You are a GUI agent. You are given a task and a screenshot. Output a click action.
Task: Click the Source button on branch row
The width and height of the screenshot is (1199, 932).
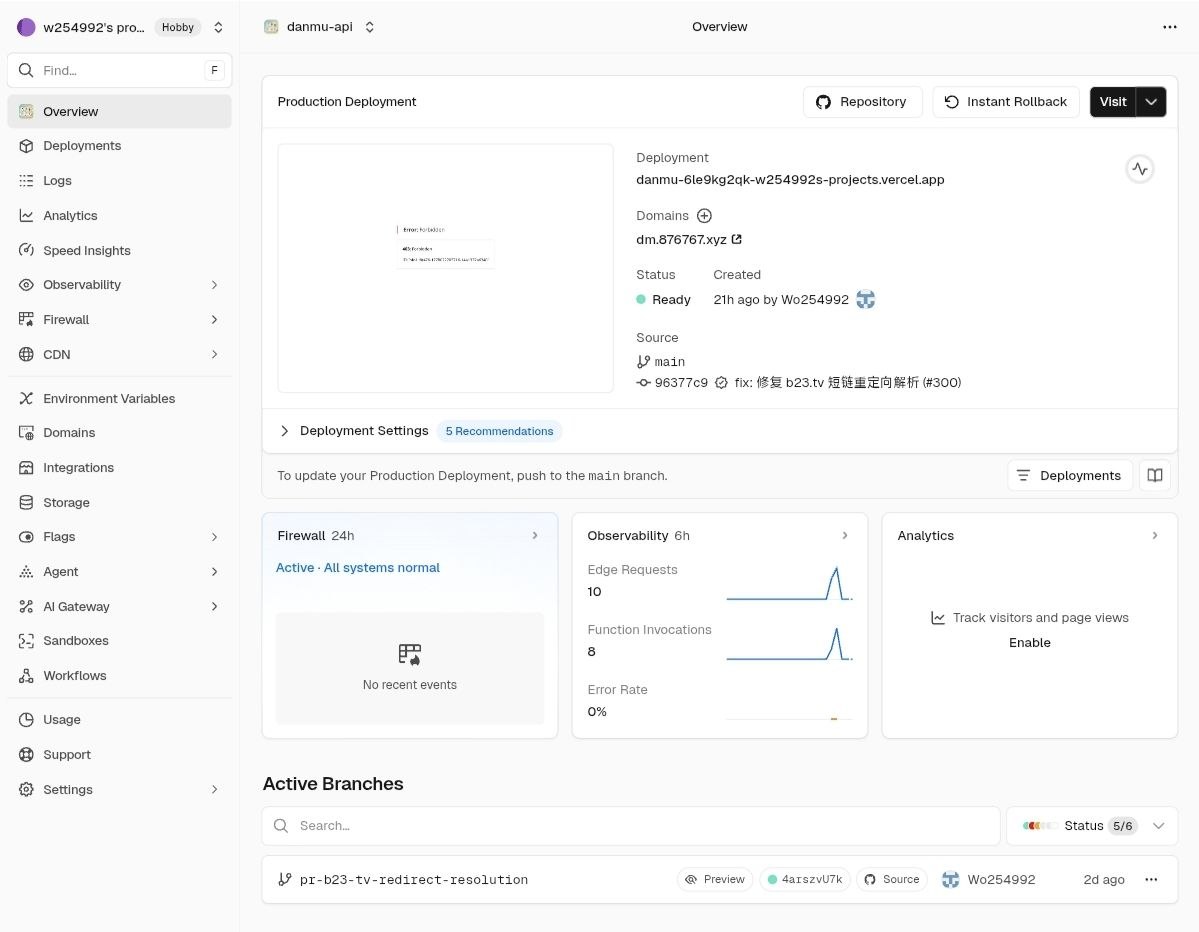tap(892, 879)
